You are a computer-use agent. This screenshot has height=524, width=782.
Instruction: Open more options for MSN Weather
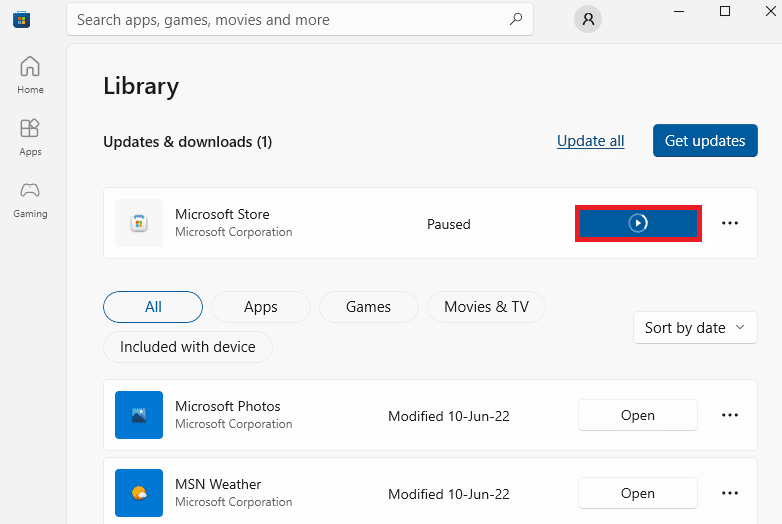coord(730,493)
